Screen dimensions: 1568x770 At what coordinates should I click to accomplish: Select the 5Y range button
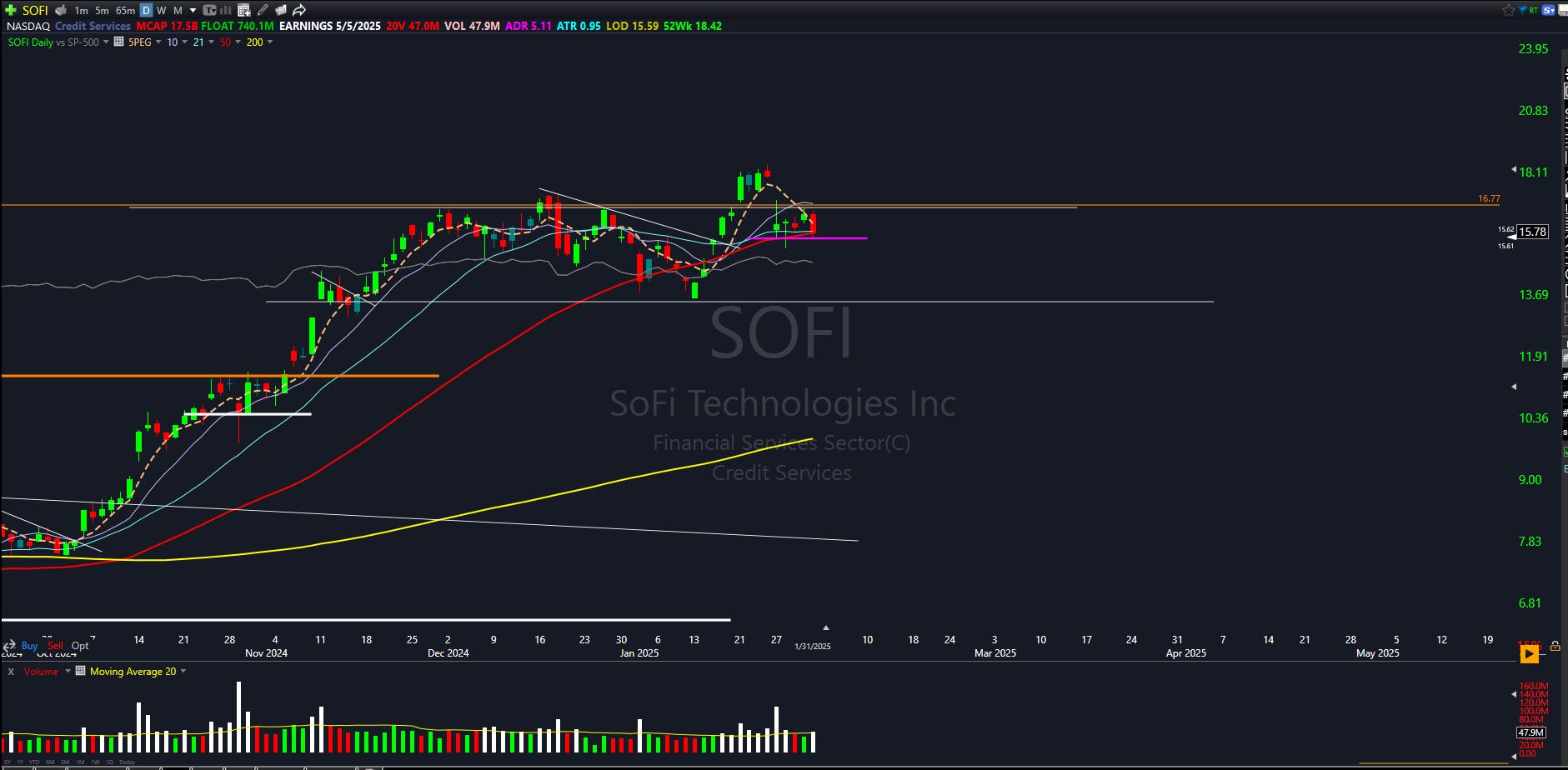8,762
